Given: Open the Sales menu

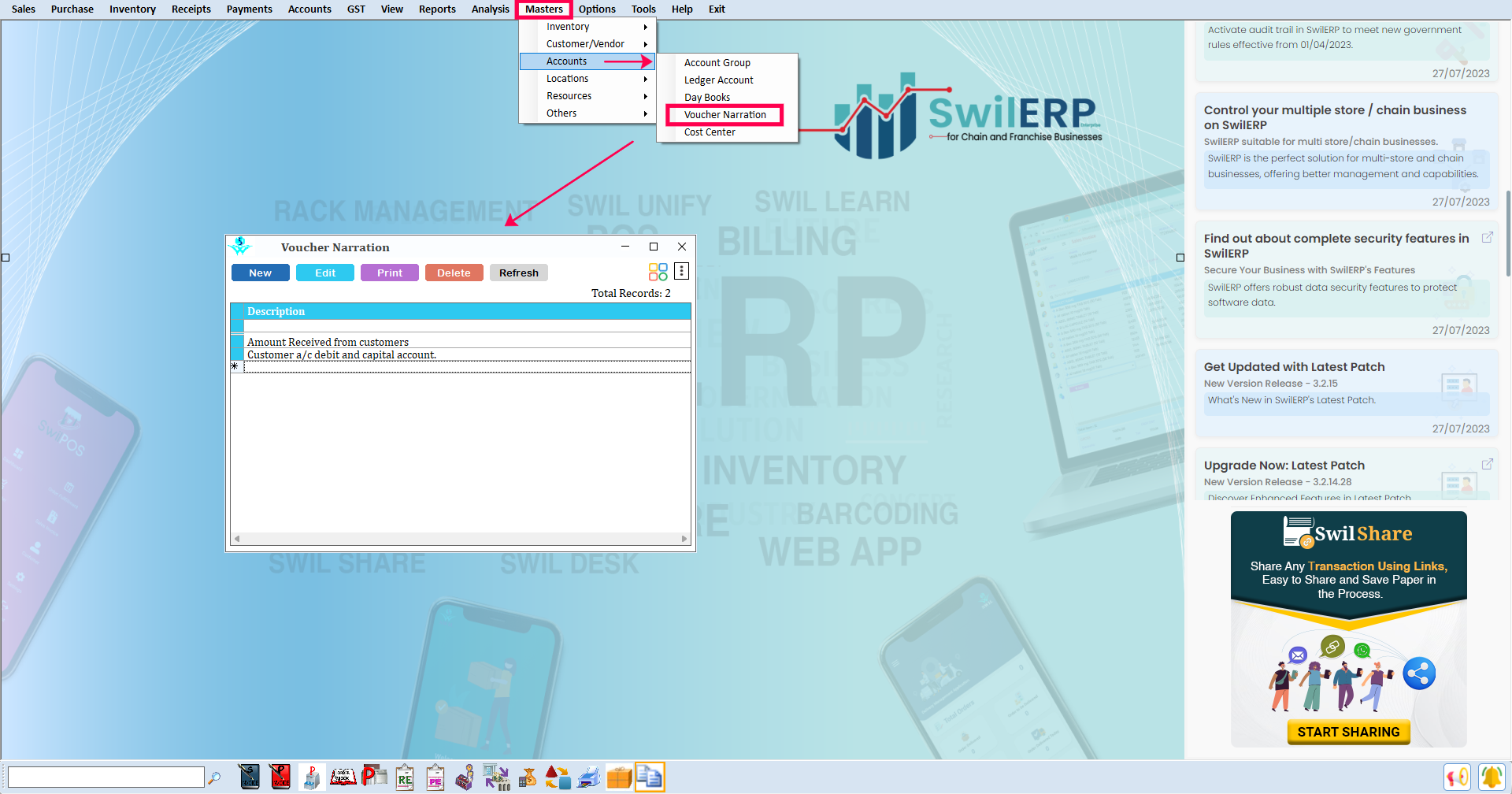Looking at the screenshot, I should tap(24, 9).
